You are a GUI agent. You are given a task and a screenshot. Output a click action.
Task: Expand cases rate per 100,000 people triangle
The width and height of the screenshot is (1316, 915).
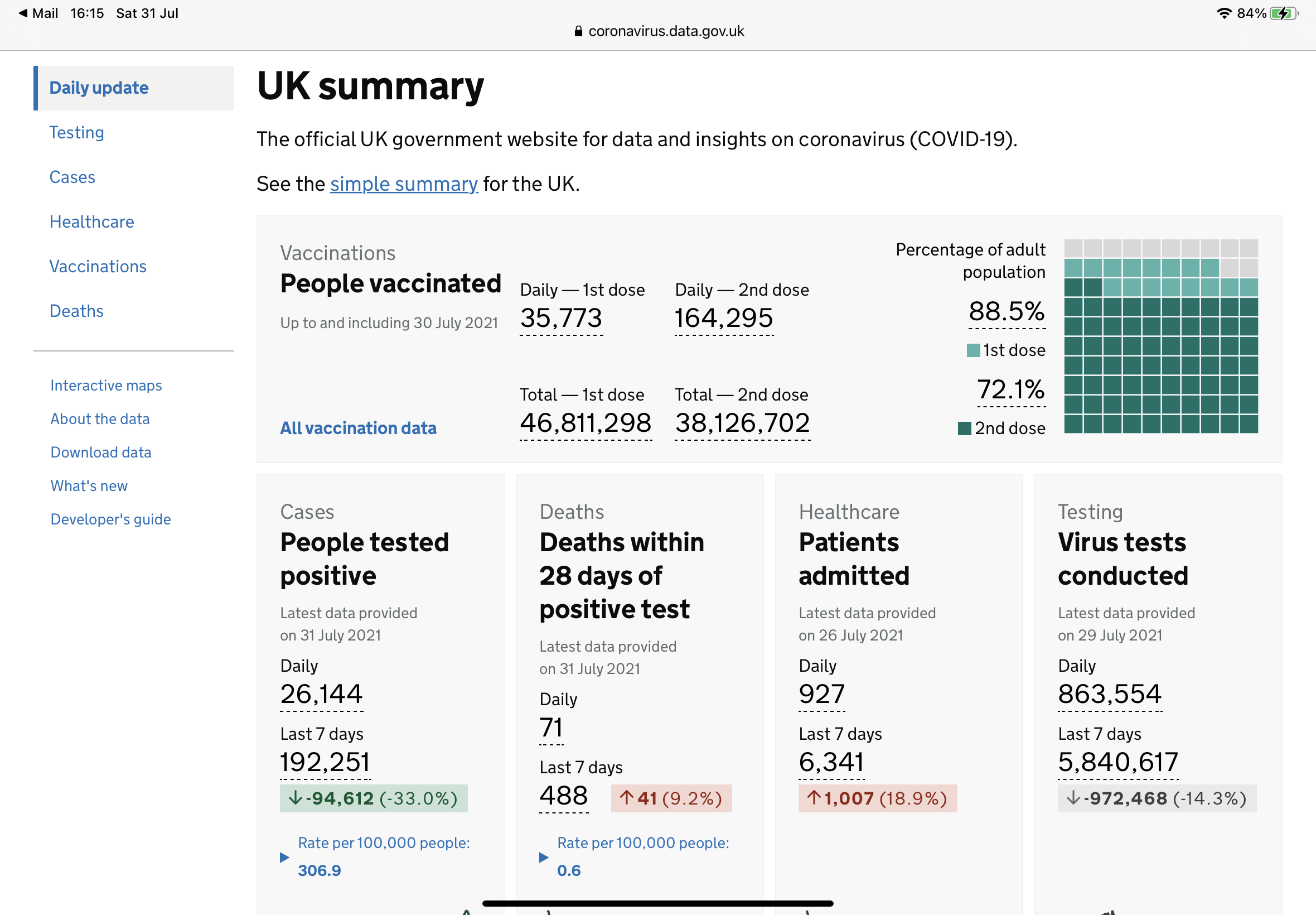pos(285,857)
